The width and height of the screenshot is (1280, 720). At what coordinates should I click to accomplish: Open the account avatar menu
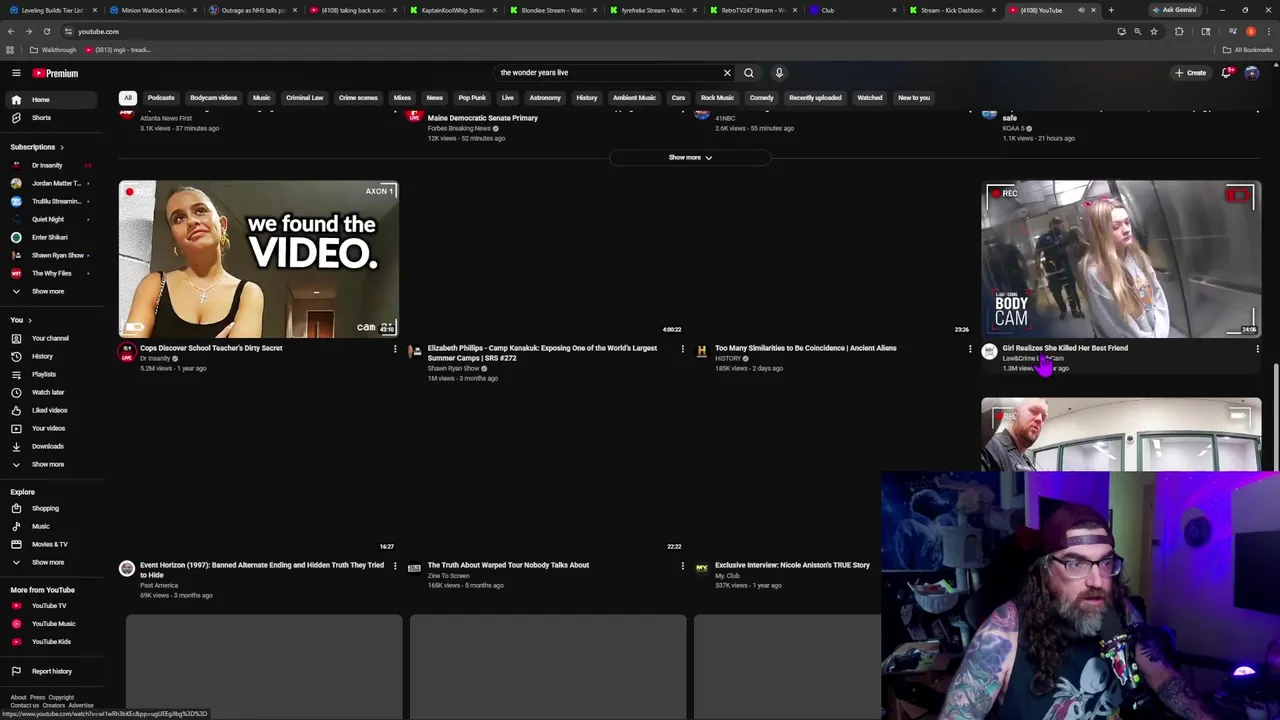tap(1252, 73)
